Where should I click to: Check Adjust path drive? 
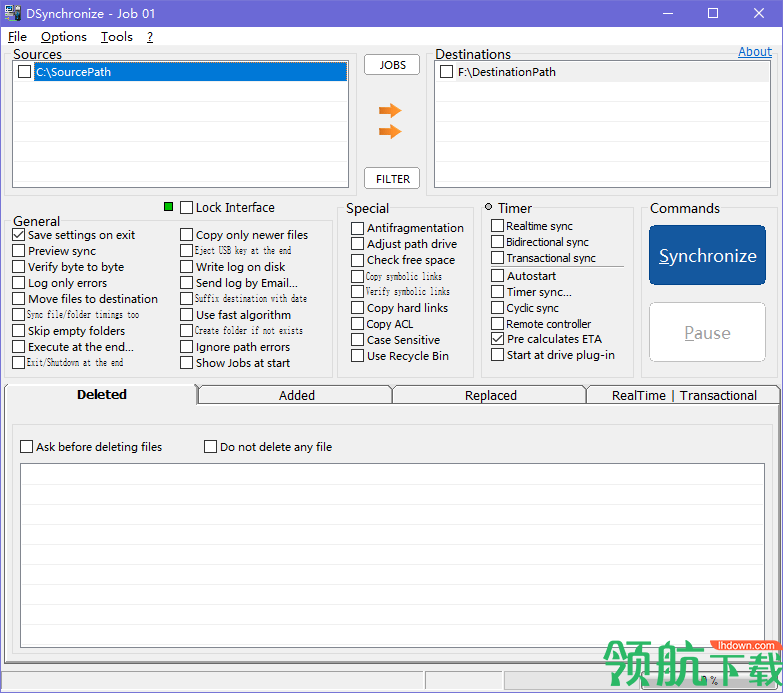point(357,244)
